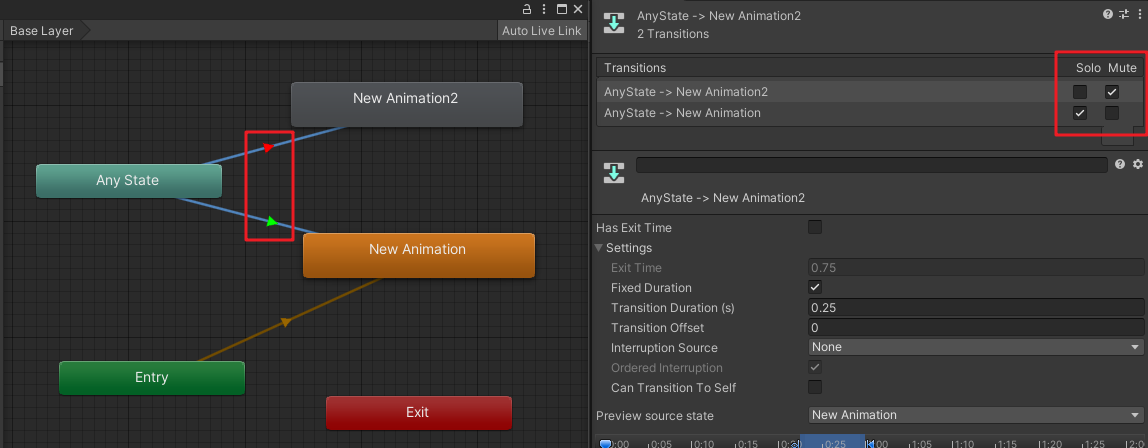Collapse the Settings foldout
Viewport: 1148px width, 448px height.
click(600, 248)
